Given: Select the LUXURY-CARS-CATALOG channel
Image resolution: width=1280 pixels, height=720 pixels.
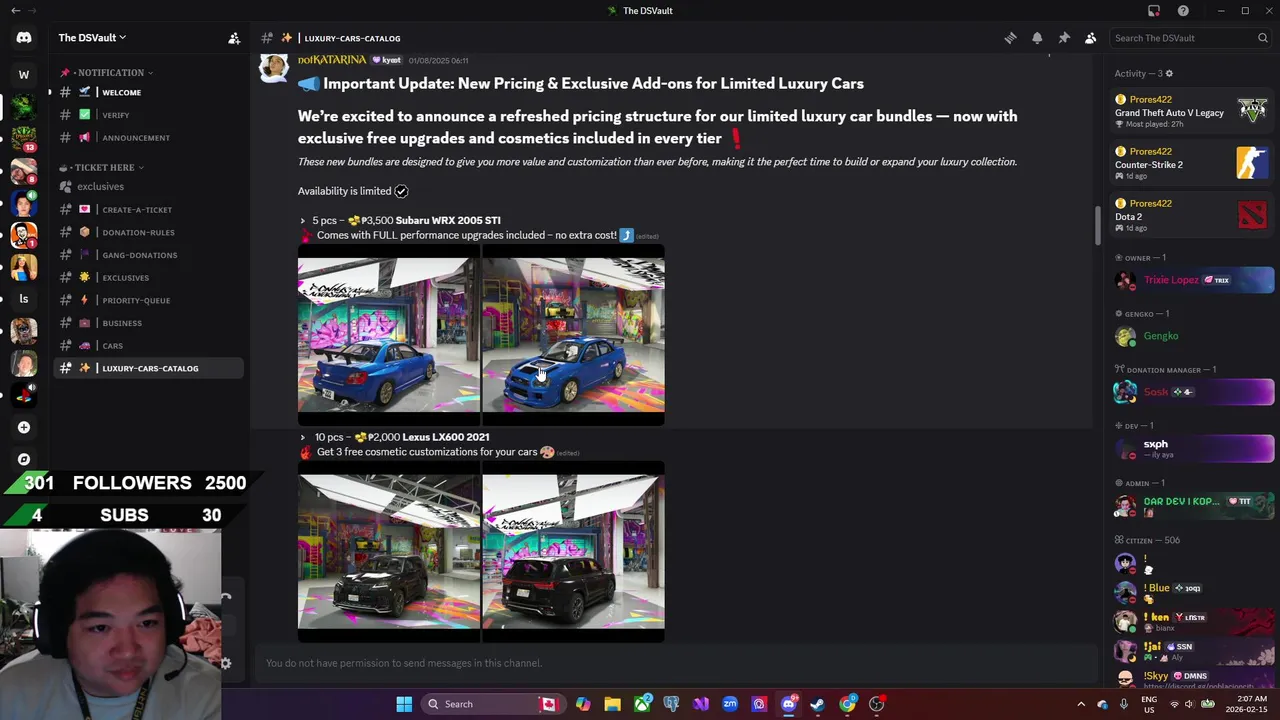Looking at the screenshot, I should [147, 368].
